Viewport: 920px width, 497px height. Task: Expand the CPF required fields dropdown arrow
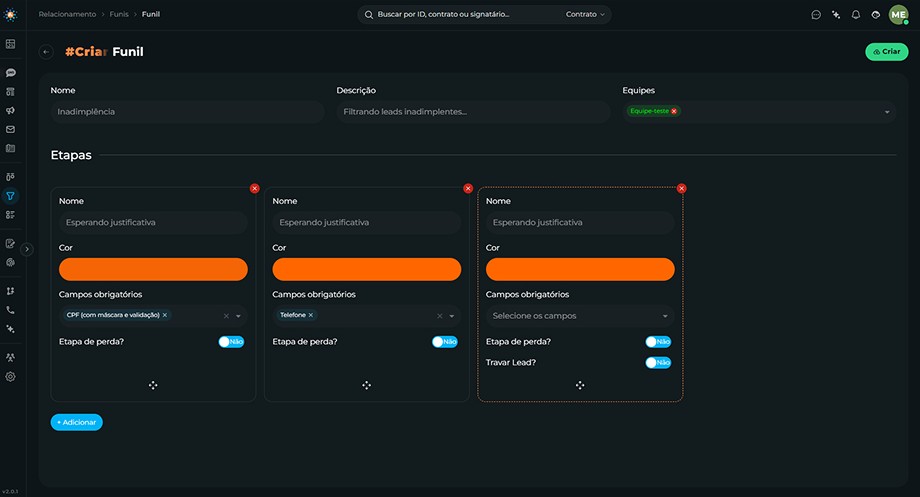(x=238, y=316)
